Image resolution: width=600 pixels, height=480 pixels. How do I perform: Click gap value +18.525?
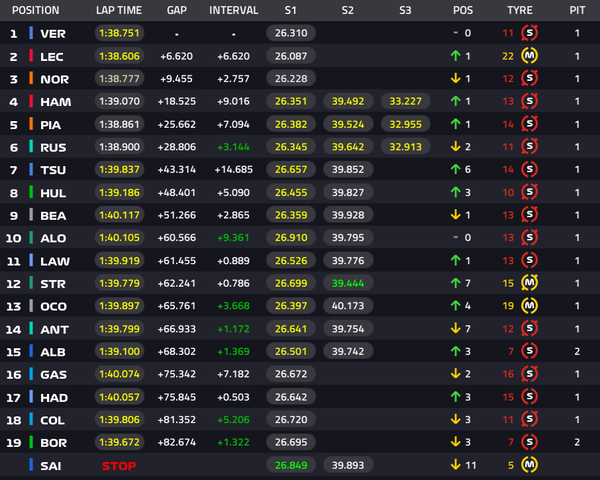point(177,101)
